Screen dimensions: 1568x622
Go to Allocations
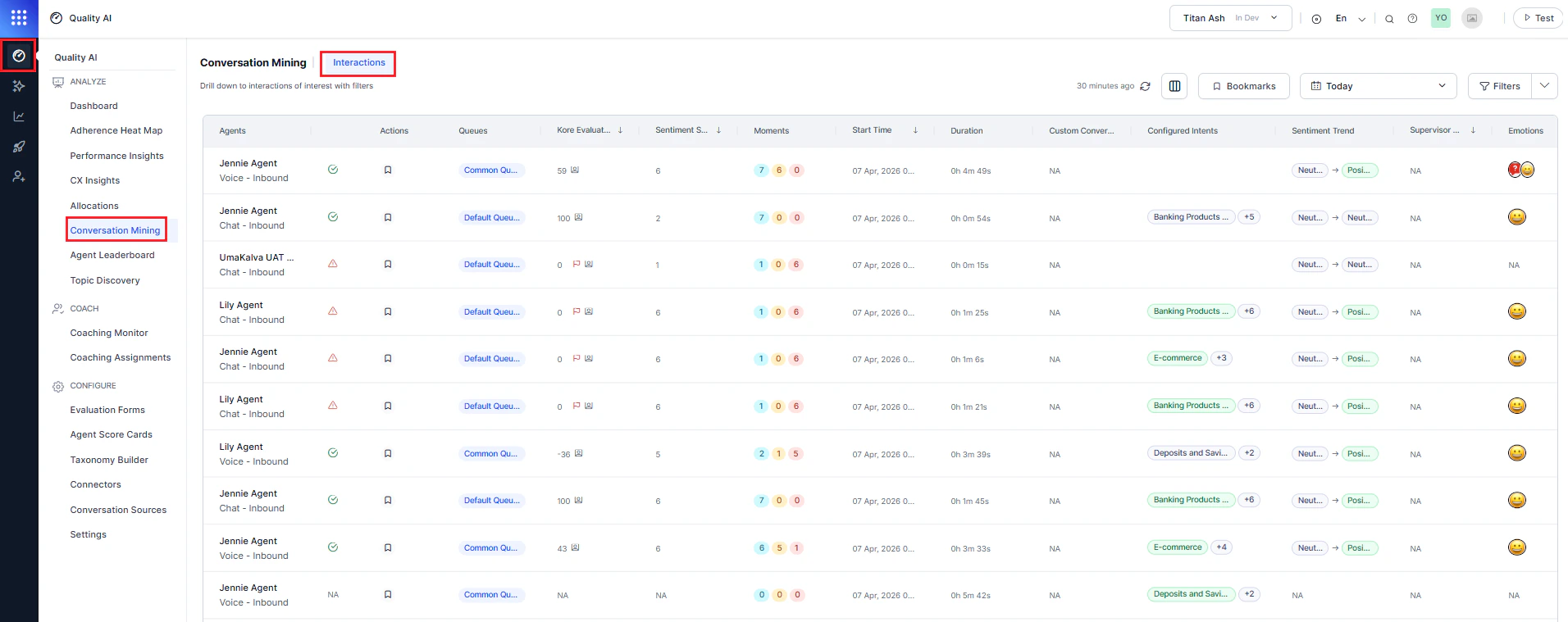pyautogui.click(x=94, y=206)
